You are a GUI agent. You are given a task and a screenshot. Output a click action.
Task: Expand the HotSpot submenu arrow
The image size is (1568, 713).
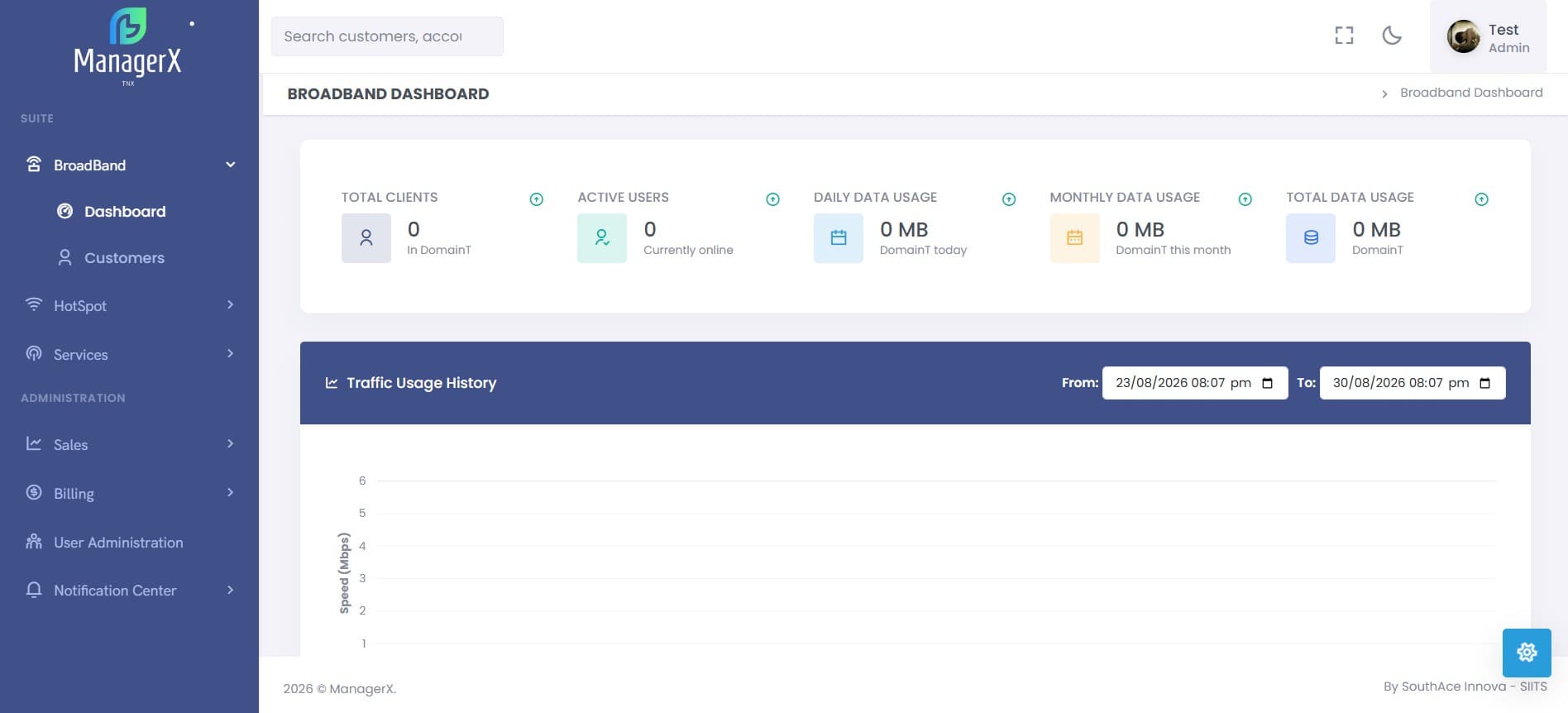point(231,304)
